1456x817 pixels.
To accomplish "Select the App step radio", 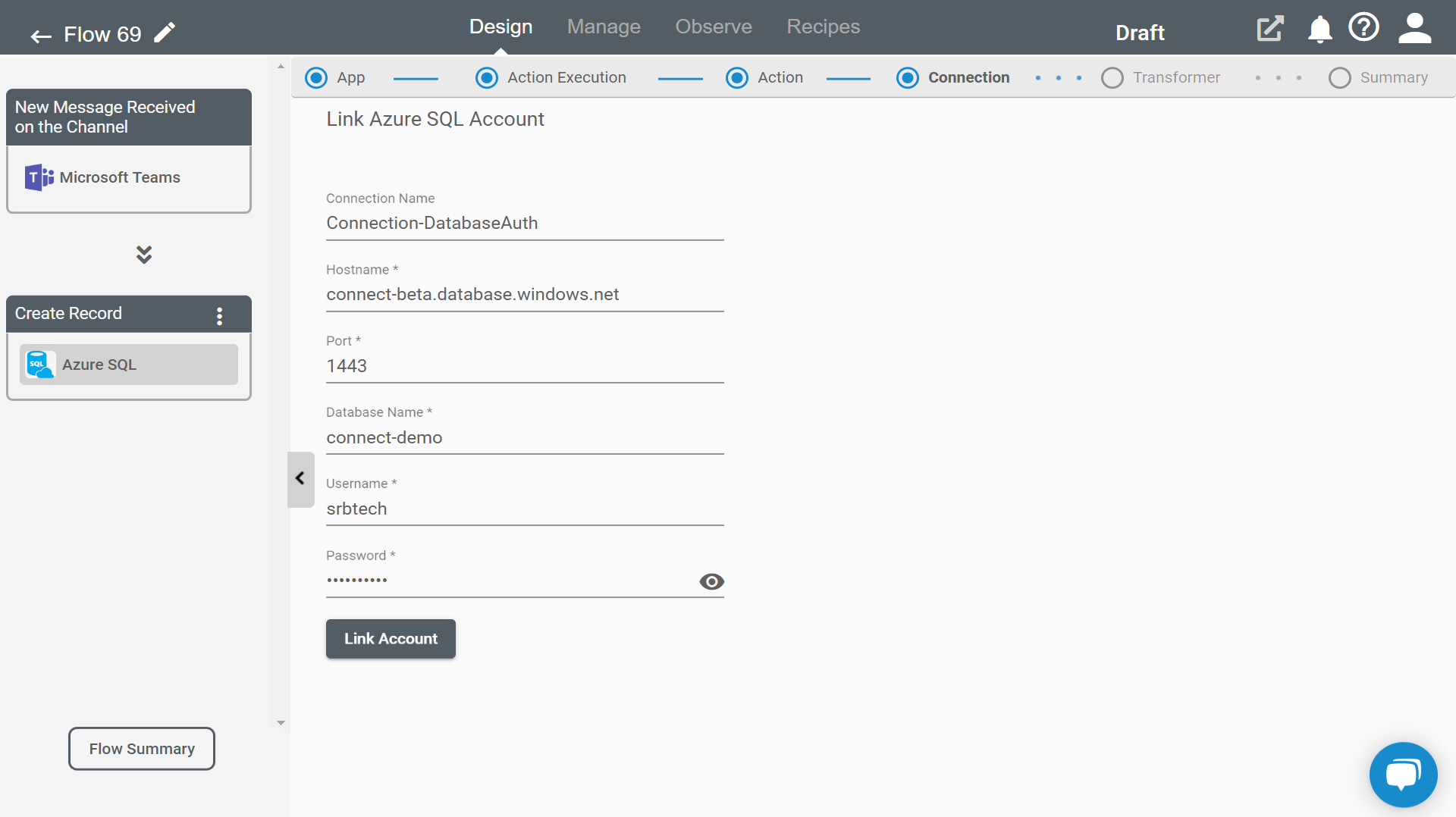I will (316, 78).
